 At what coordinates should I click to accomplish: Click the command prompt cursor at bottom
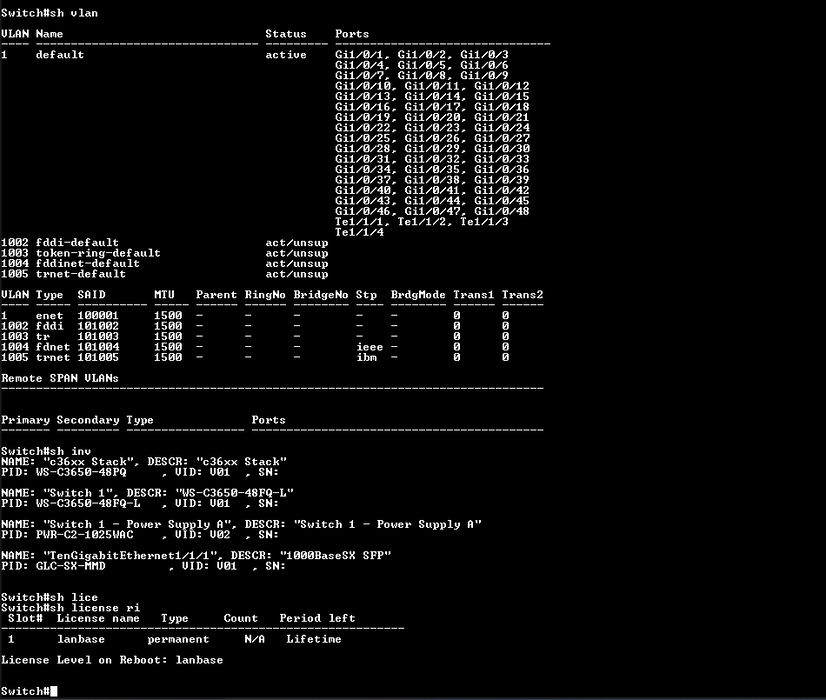tap(53, 691)
